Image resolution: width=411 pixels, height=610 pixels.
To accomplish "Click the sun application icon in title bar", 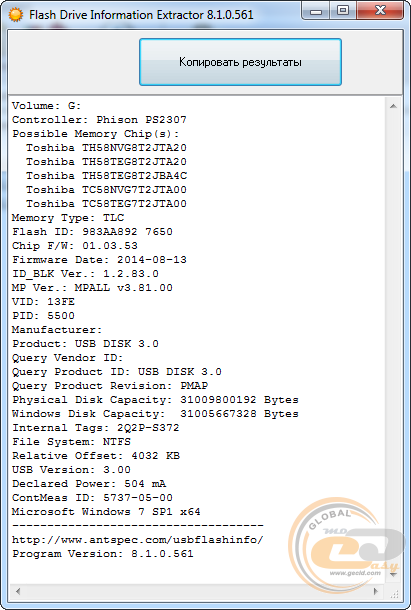I will coord(16,15).
